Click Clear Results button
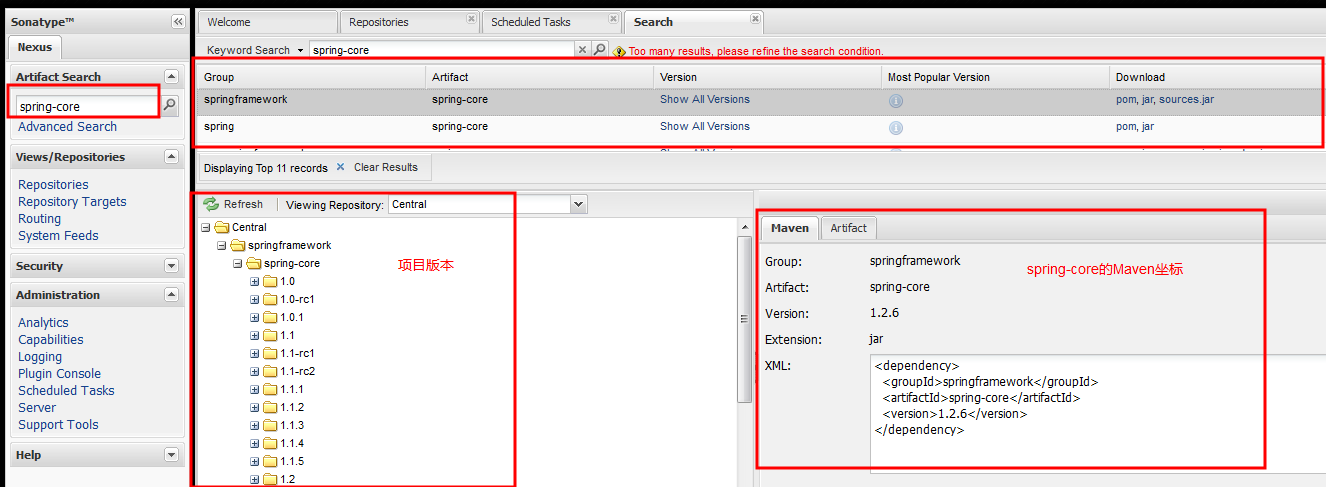 point(385,167)
